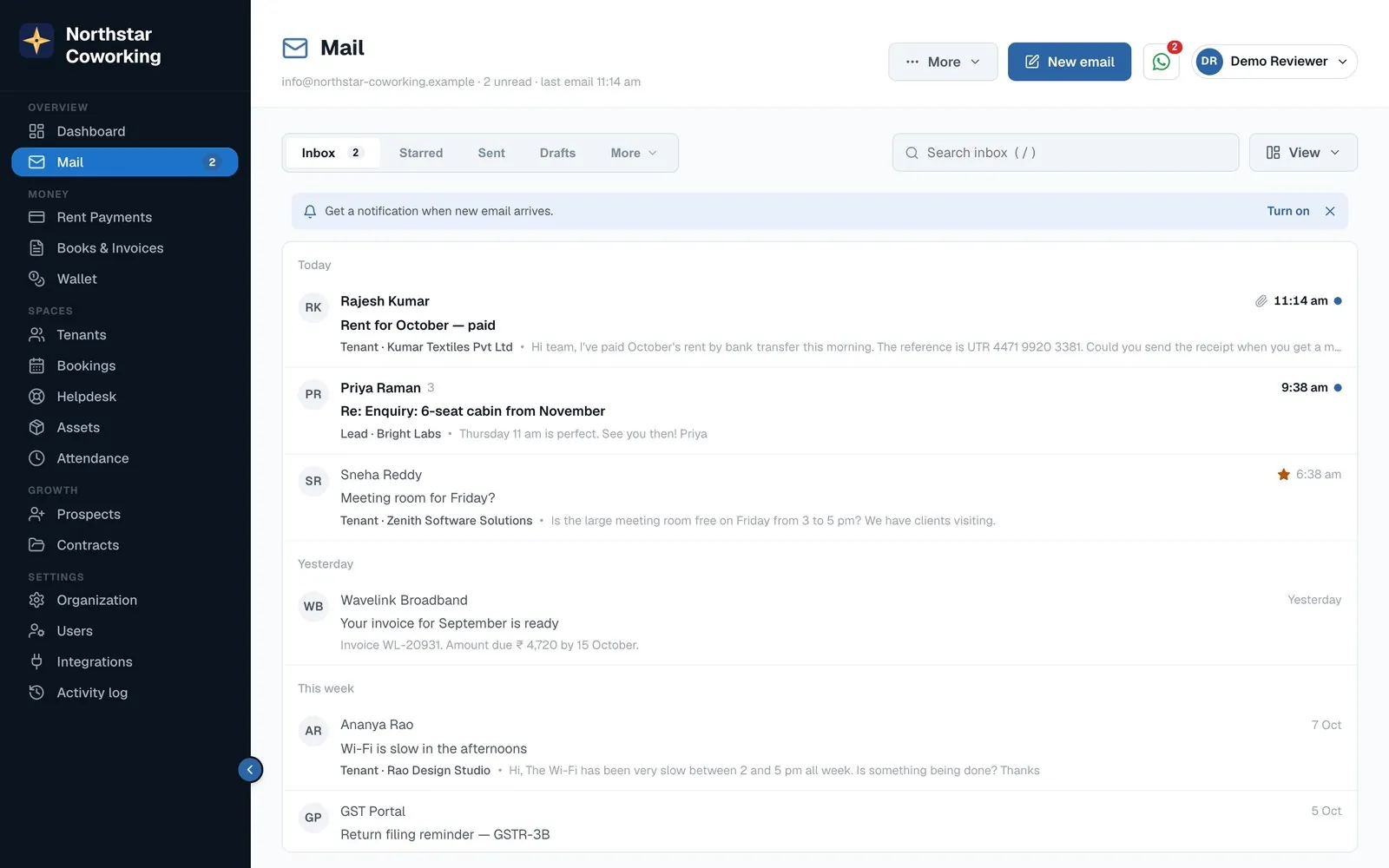Click 'Tenant · Rao Design Studio' label
Viewport: 1389px width, 868px height.
coord(415,771)
